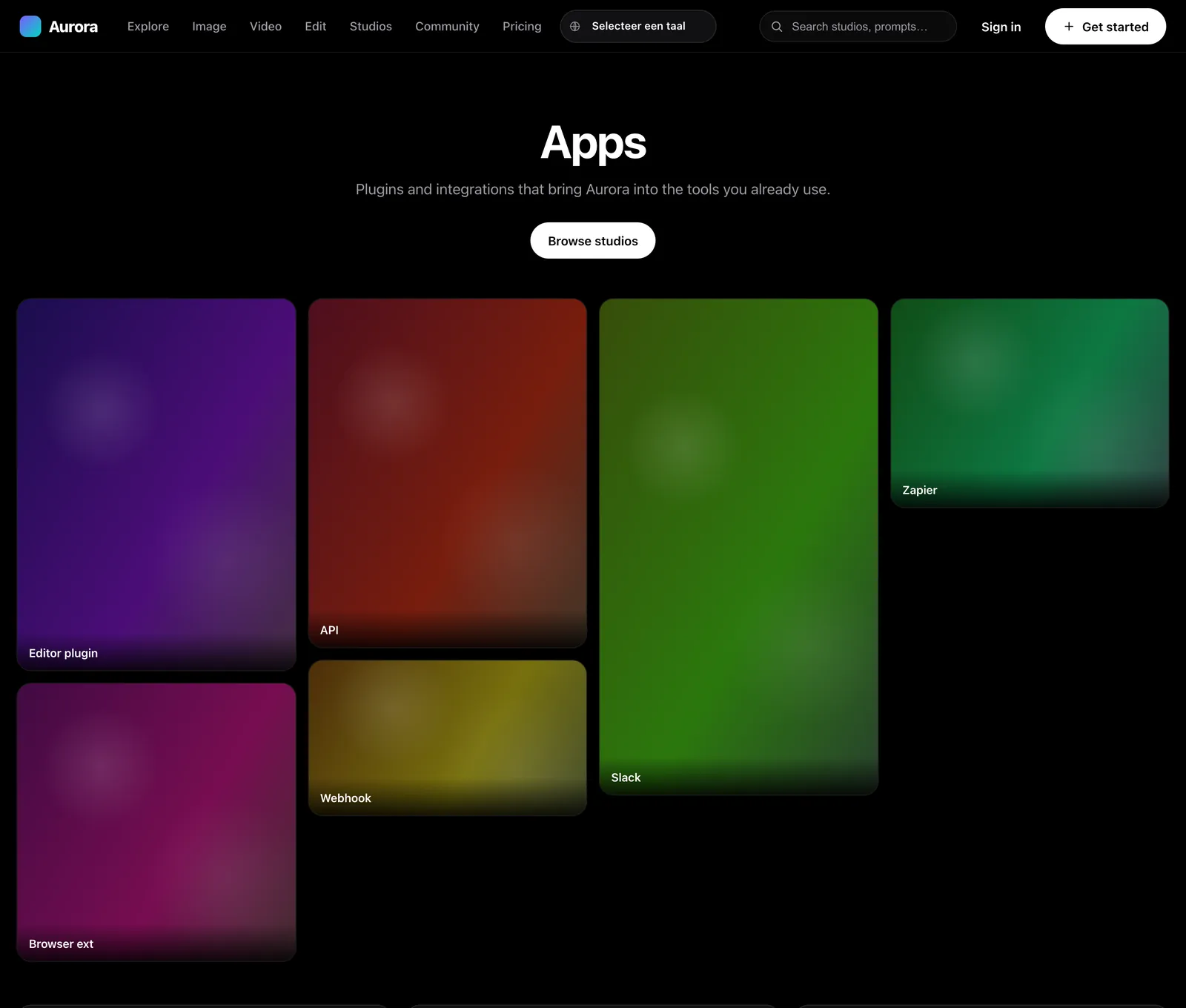Open the Explore menu item

pos(148,27)
